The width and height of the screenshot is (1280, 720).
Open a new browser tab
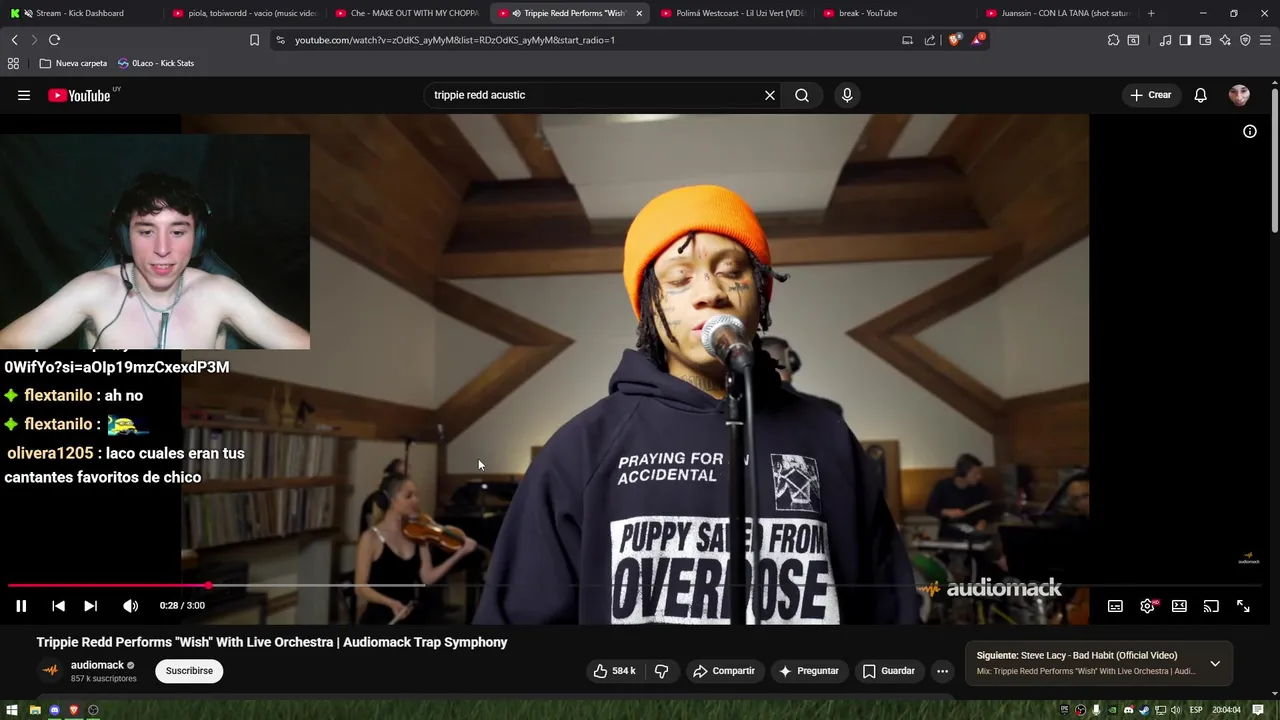click(1151, 13)
